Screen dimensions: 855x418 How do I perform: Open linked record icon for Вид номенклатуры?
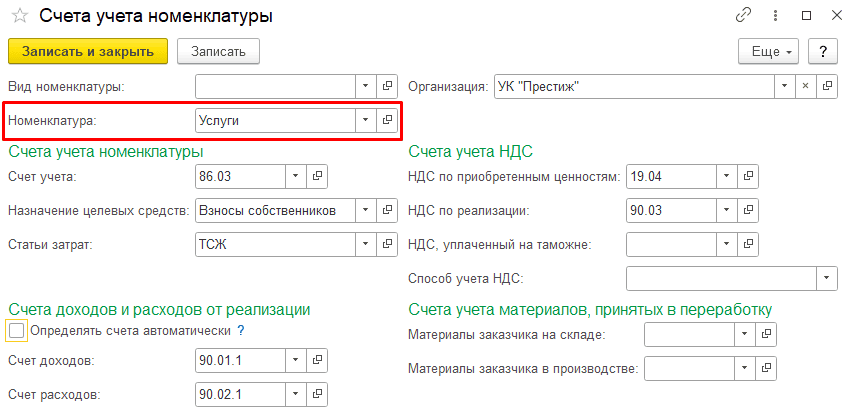click(x=387, y=86)
